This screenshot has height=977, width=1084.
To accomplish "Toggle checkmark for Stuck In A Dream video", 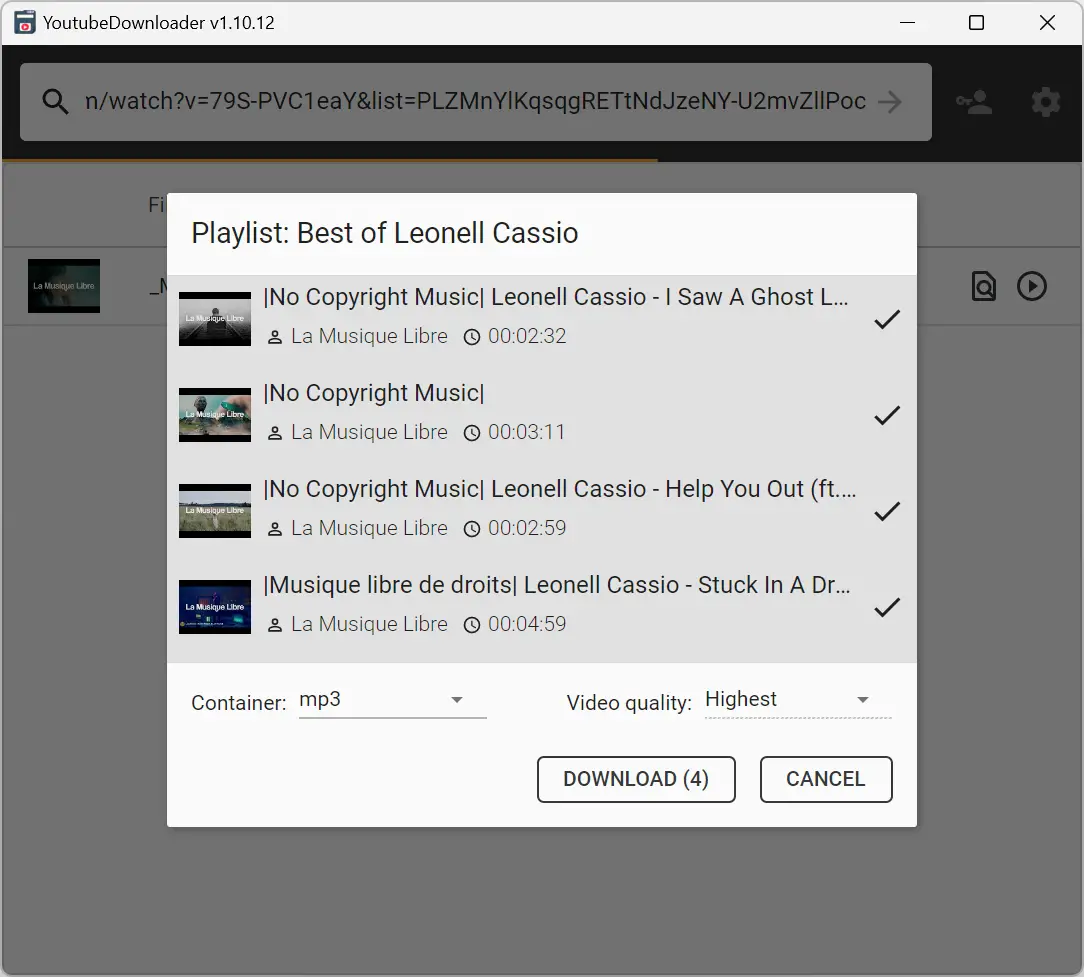I will [x=887, y=608].
